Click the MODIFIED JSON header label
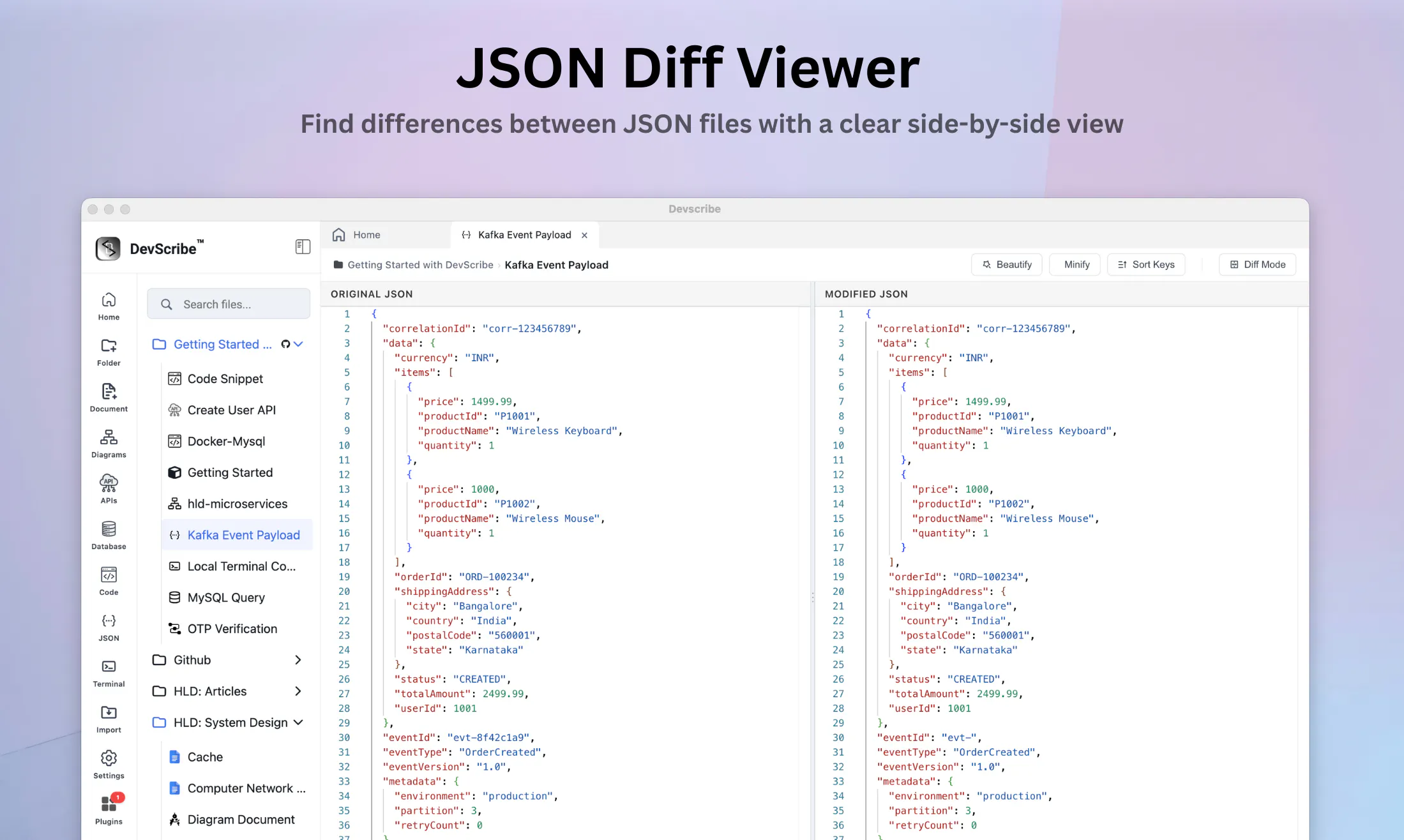This screenshot has height=840, width=1404. click(x=866, y=294)
